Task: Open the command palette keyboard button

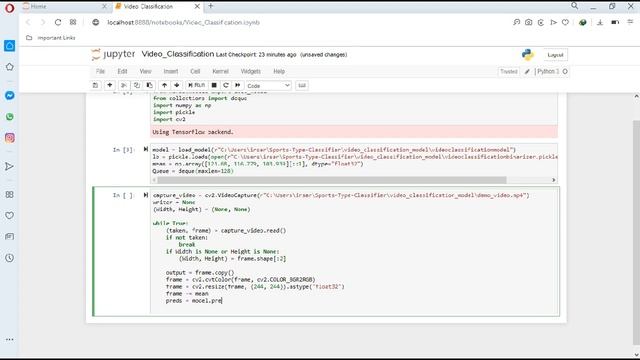Action: (x=302, y=85)
